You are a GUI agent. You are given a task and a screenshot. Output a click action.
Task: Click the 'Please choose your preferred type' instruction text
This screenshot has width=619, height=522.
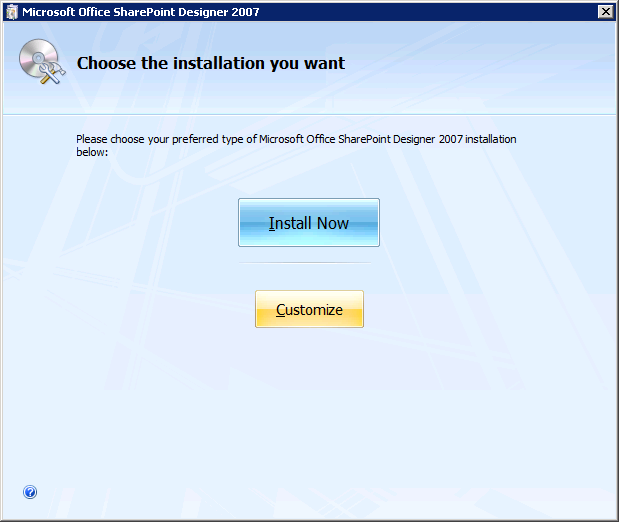point(296,145)
